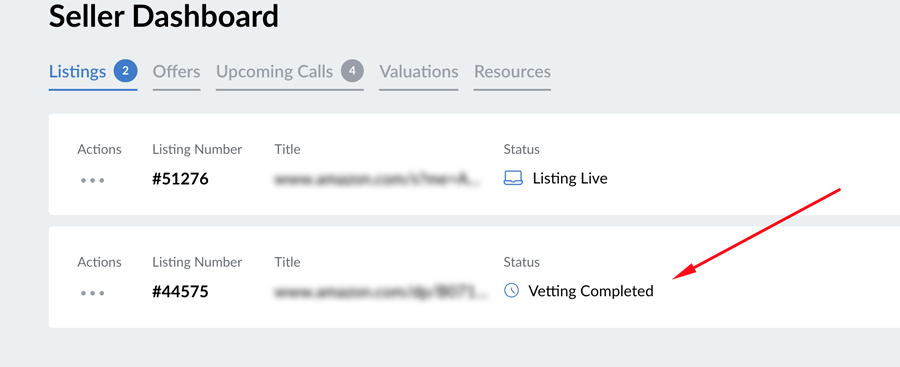Click the laptop icon beside Listing Live
This screenshot has width=900, height=367.
(x=513, y=179)
